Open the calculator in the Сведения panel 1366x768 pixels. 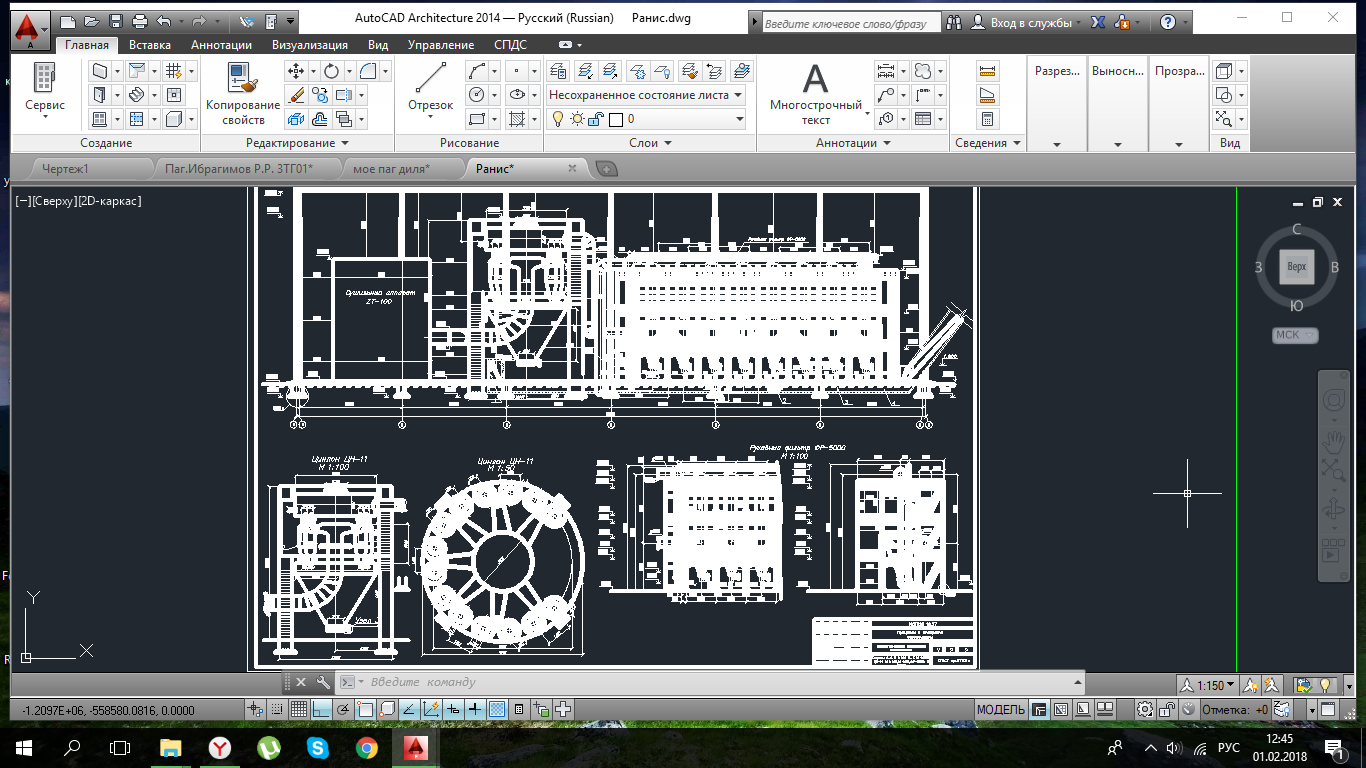click(x=988, y=119)
